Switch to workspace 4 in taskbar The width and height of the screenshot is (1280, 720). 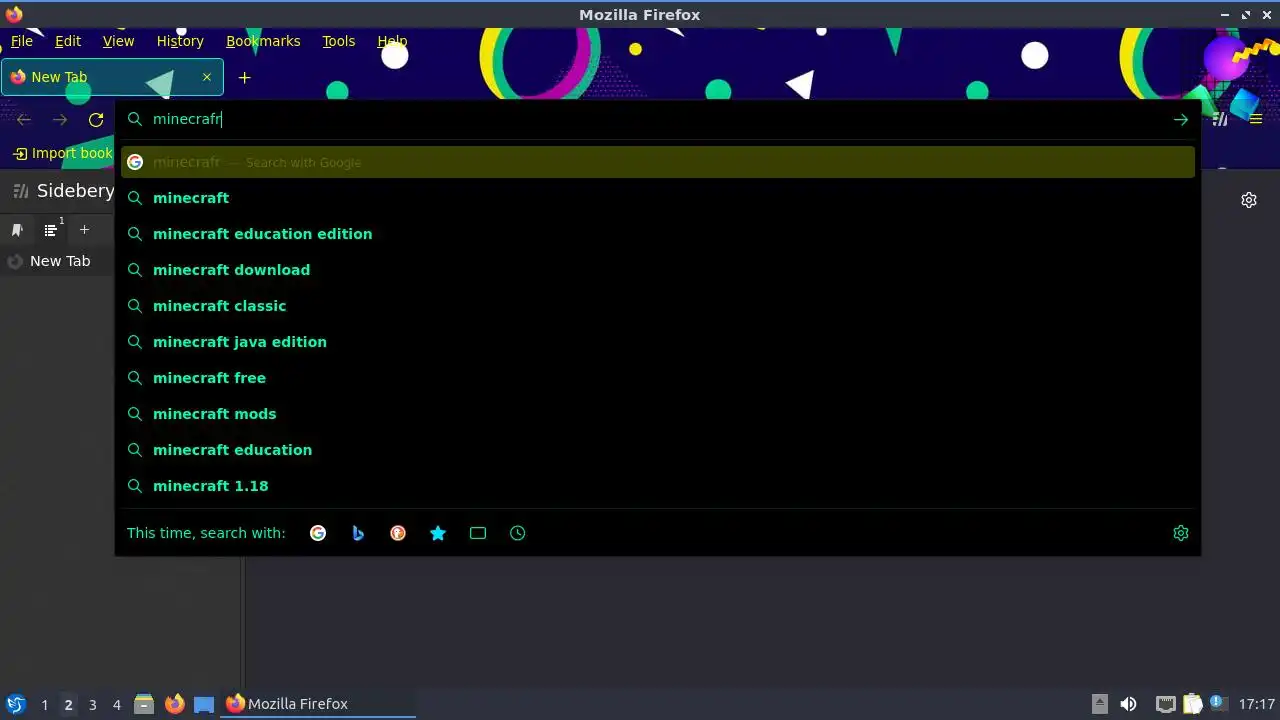pyautogui.click(x=116, y=705)
